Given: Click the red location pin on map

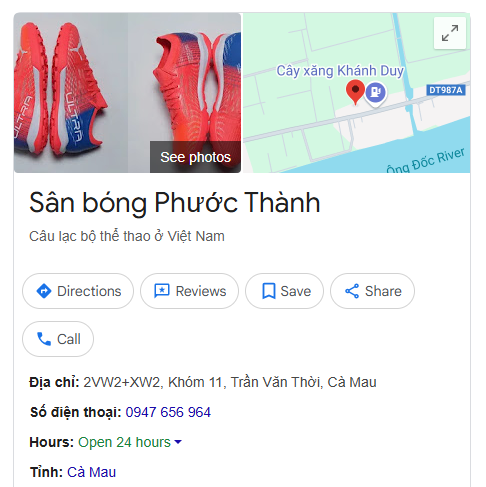Looking at the screenshot, I should pos(355,92).
